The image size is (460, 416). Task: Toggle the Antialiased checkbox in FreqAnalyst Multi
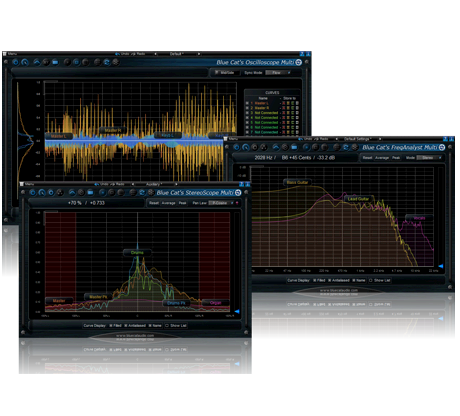click(x=330, y=280)
